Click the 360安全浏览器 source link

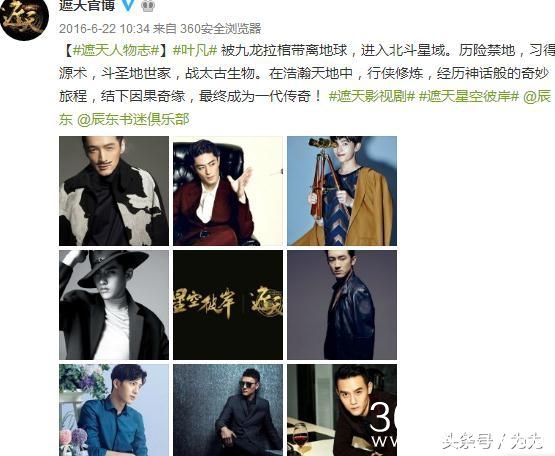221,29
